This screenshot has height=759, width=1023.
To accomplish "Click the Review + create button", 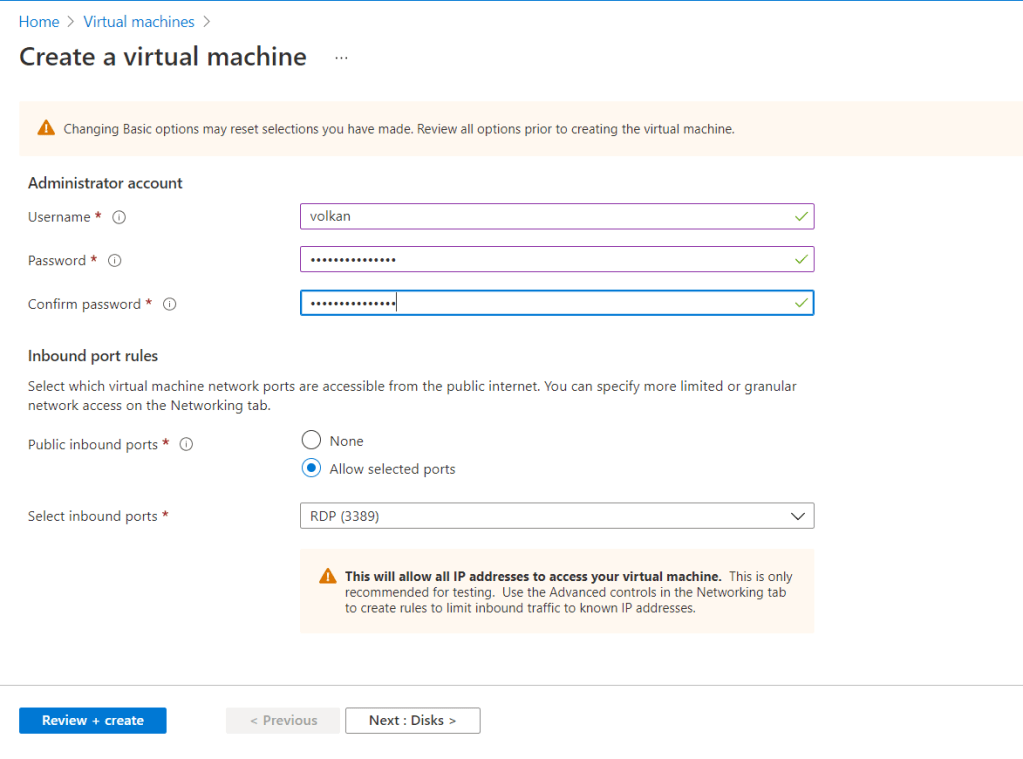I will [x=93, y=720].
